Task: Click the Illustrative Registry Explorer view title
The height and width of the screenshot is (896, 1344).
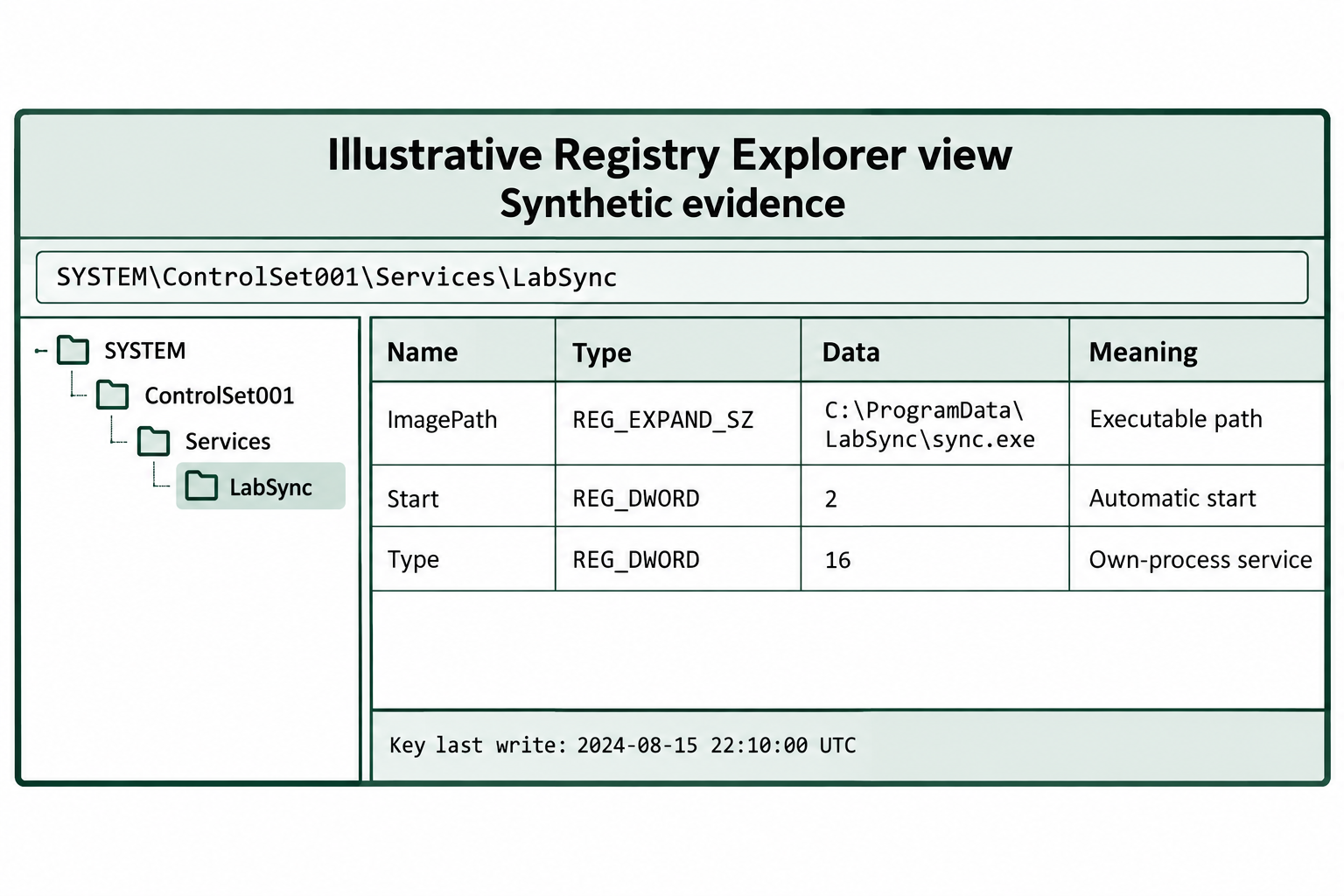Action: [x=670, y=155]
